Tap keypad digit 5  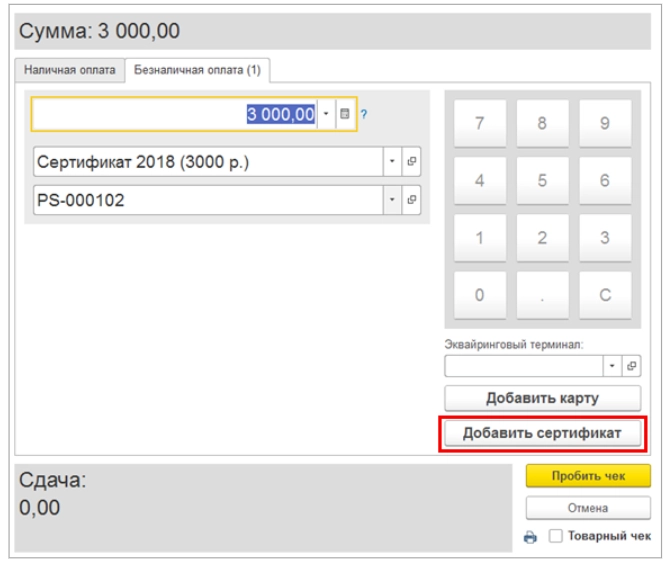pos(542,181)
